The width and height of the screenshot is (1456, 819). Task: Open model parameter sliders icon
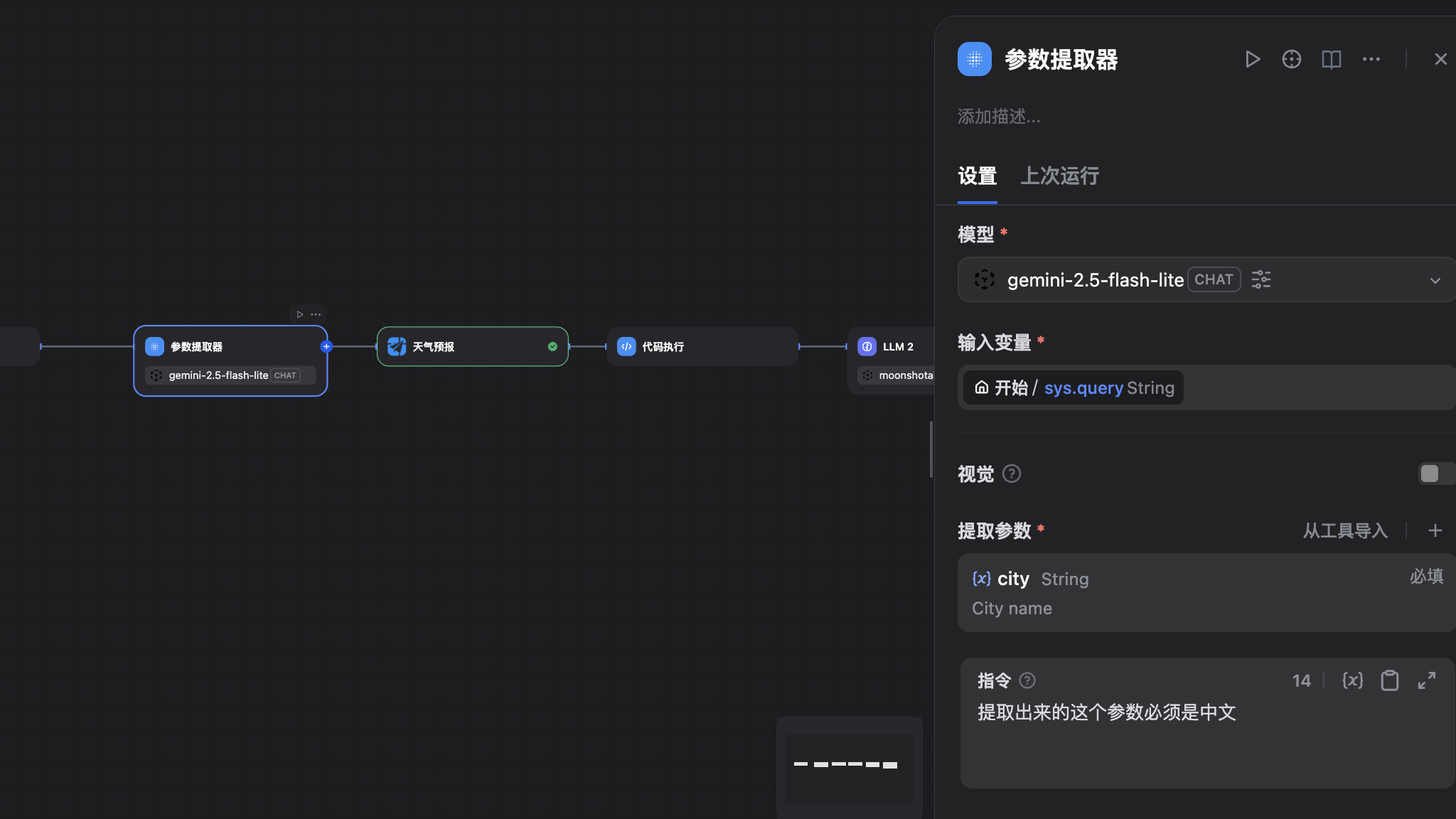(1261, 279)
